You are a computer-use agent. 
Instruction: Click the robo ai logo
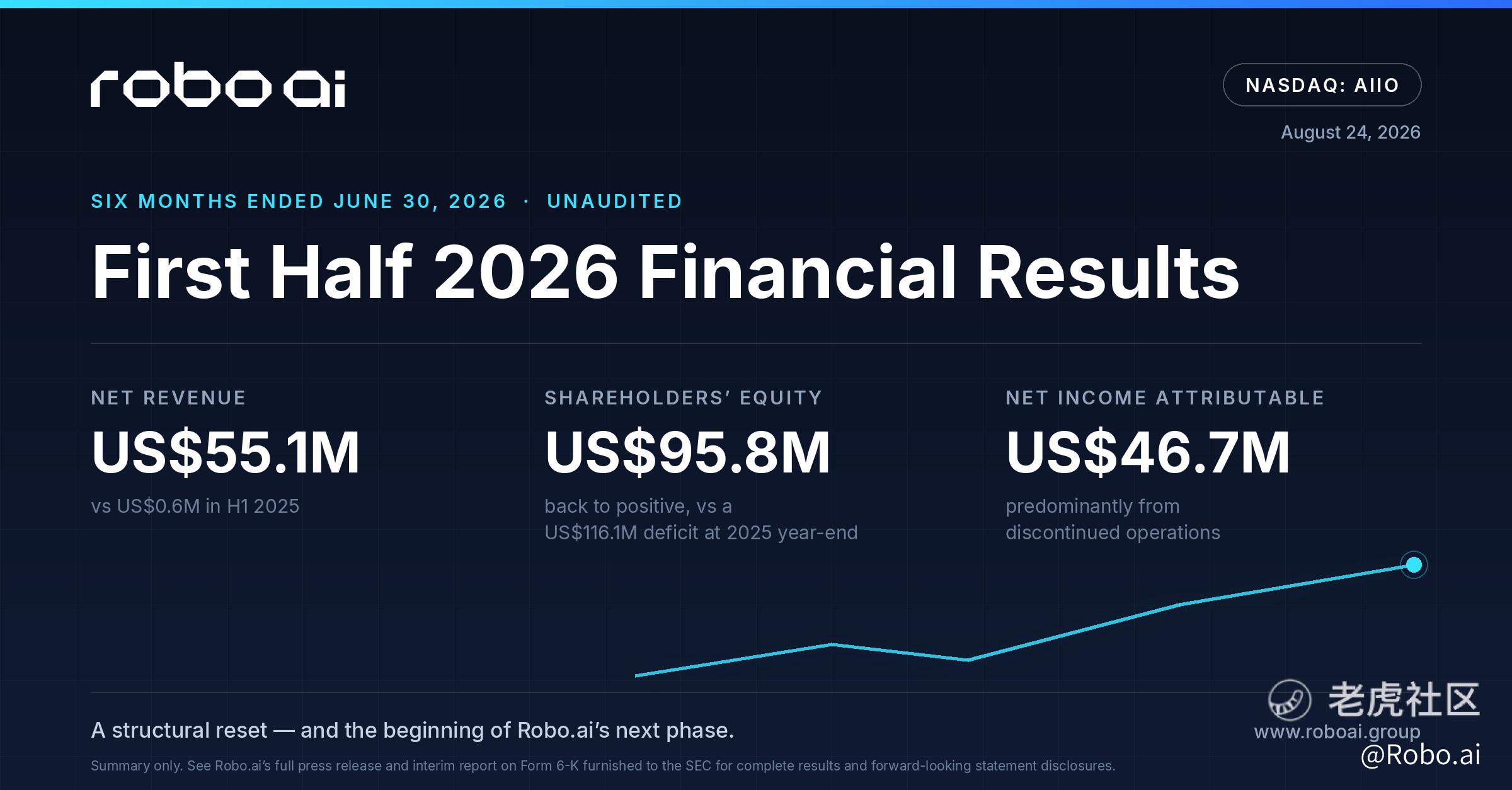(218, 85)
